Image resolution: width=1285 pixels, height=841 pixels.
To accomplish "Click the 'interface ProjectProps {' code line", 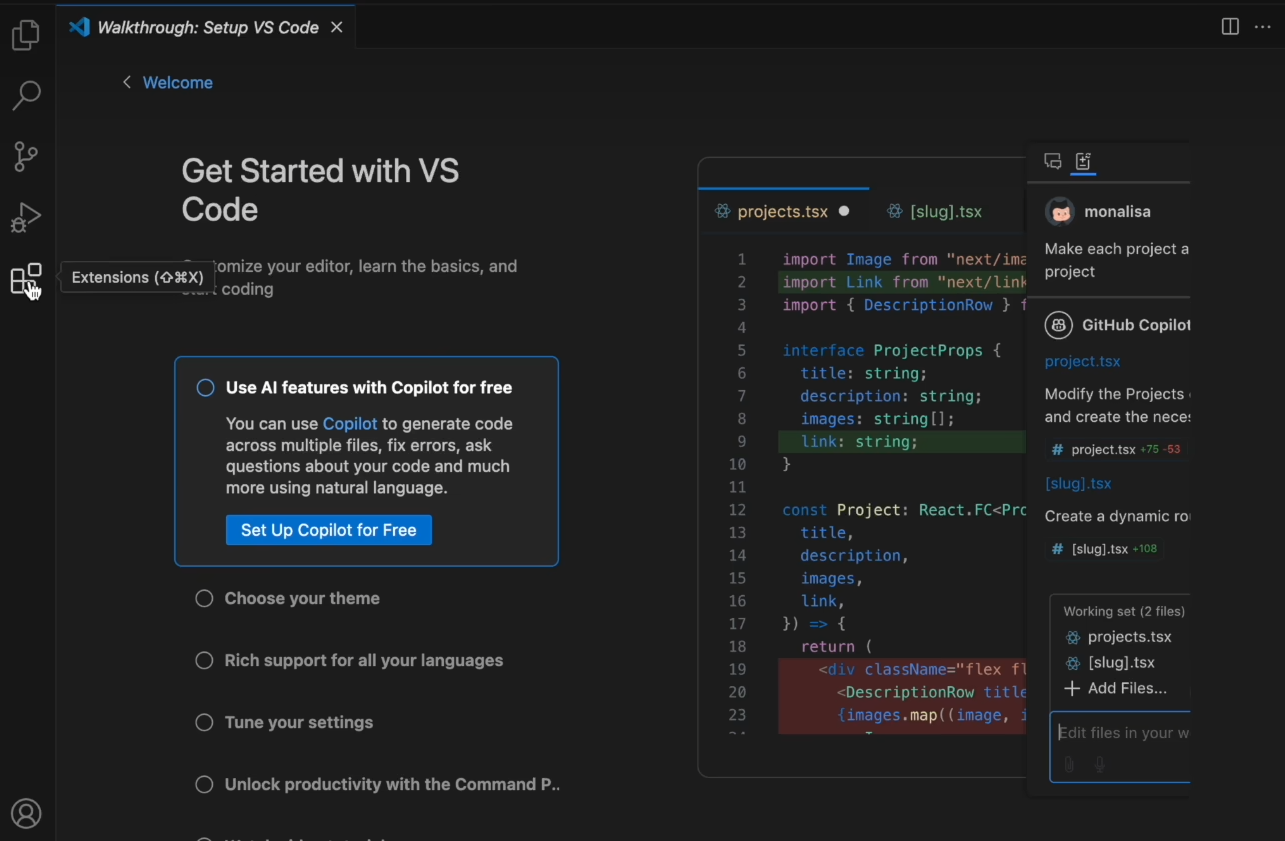I will click(x=892, y=350).
